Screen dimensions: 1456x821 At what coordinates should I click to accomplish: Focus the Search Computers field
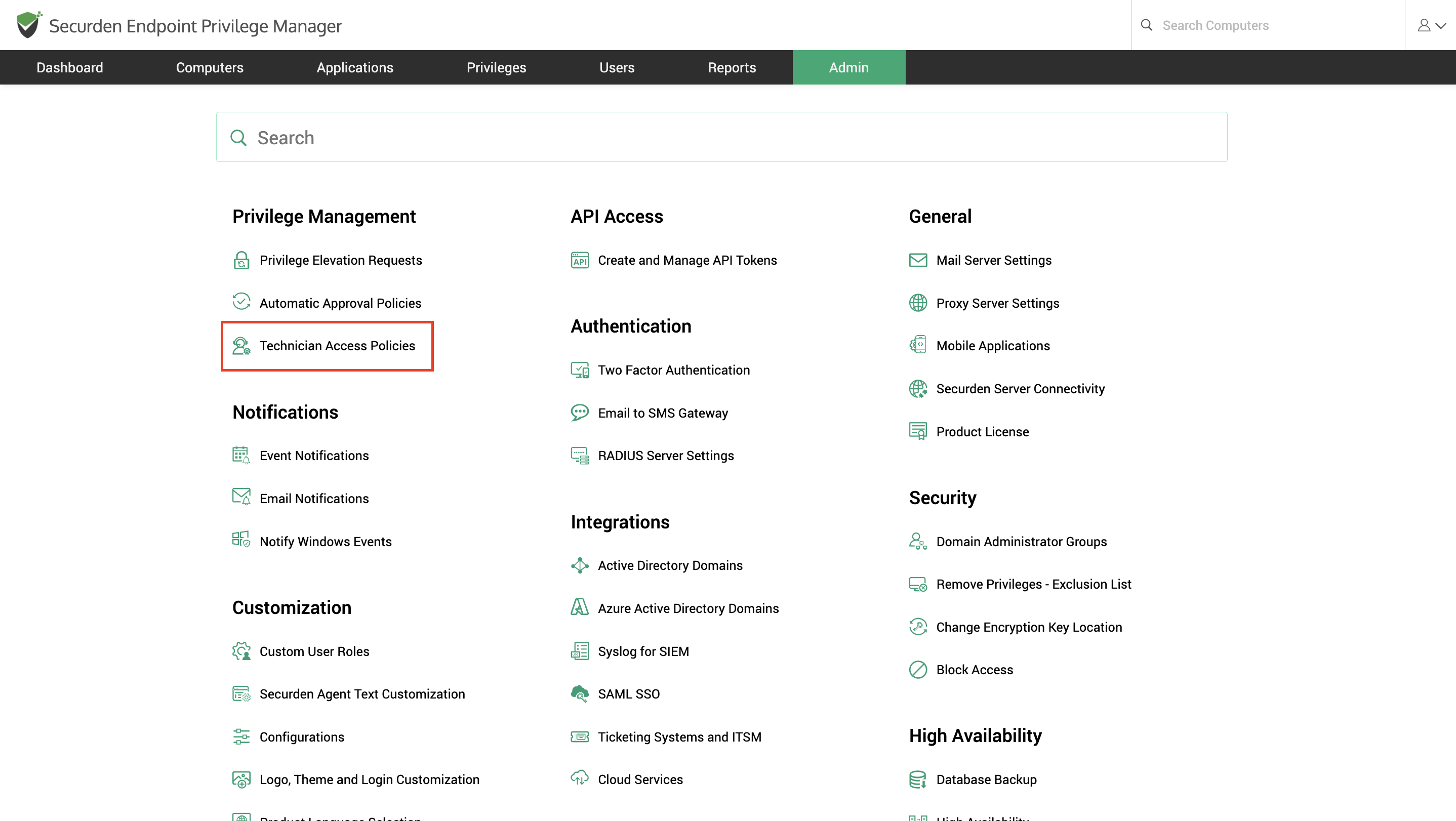(1268, 25)
